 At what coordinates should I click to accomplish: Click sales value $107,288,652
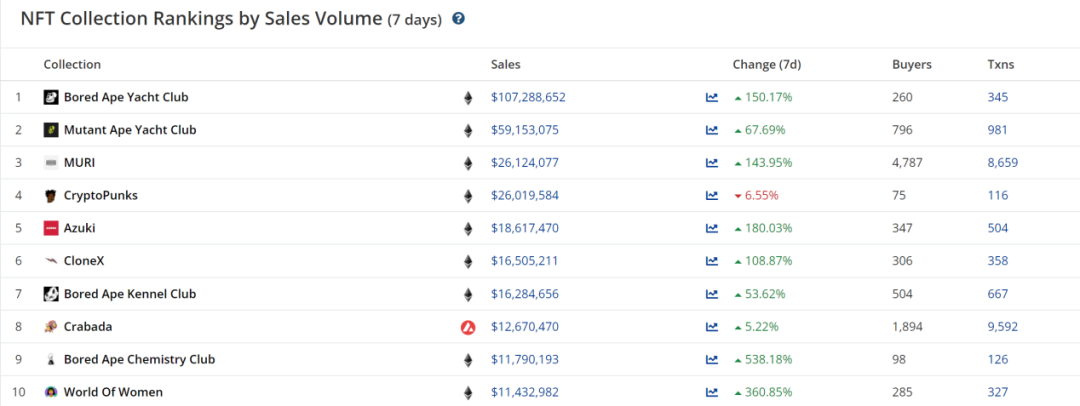pos(528,97)
